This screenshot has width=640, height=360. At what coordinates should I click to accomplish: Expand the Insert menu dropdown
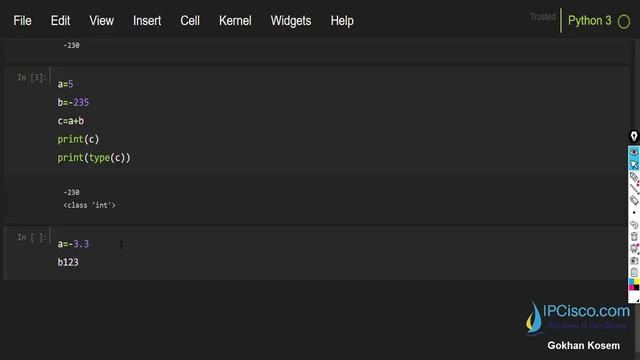(x=147, y=21)
